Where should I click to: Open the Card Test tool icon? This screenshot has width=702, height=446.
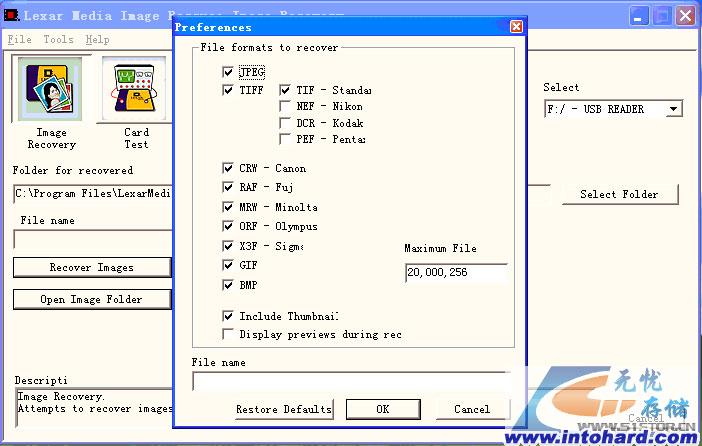coord(134,88)
